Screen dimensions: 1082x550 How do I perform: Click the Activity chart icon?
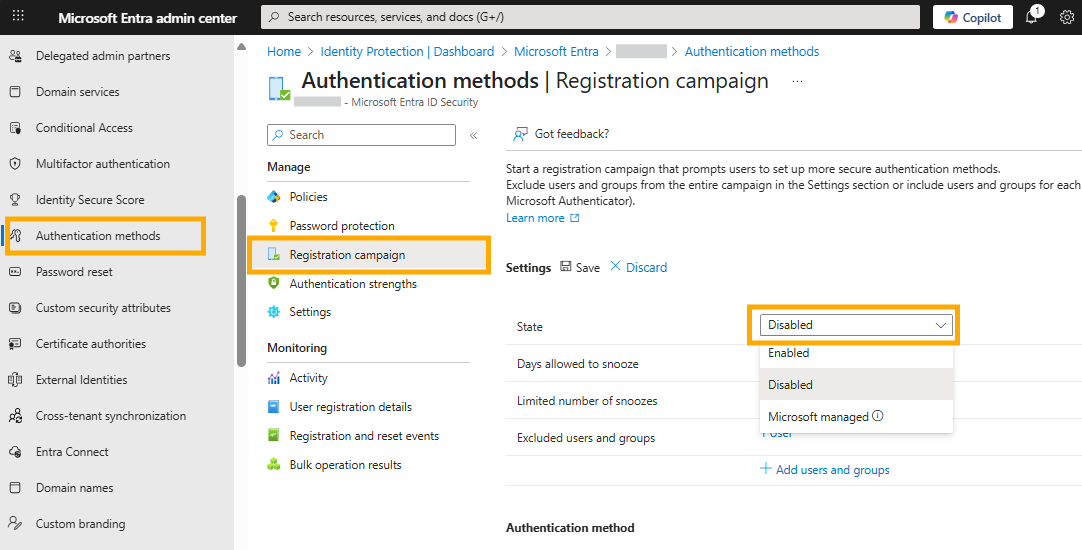(x=274, y=378)
